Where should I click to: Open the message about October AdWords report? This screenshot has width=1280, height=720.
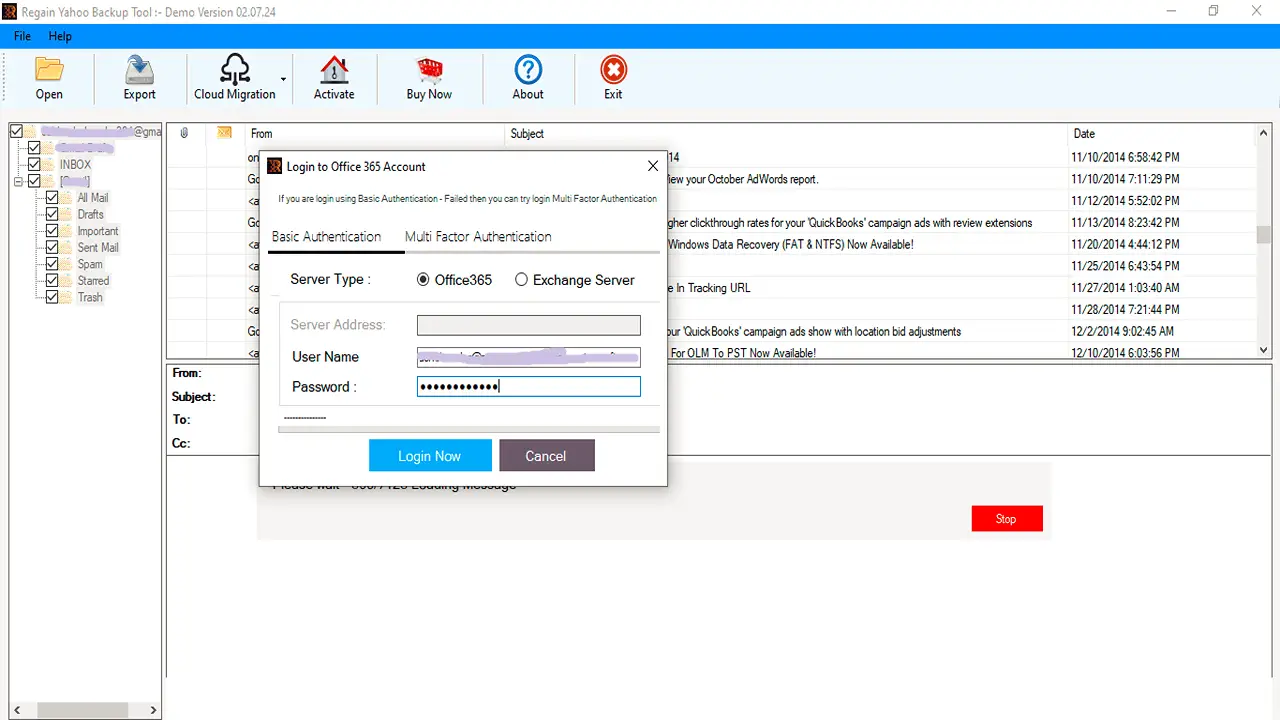tap(742, 179)
